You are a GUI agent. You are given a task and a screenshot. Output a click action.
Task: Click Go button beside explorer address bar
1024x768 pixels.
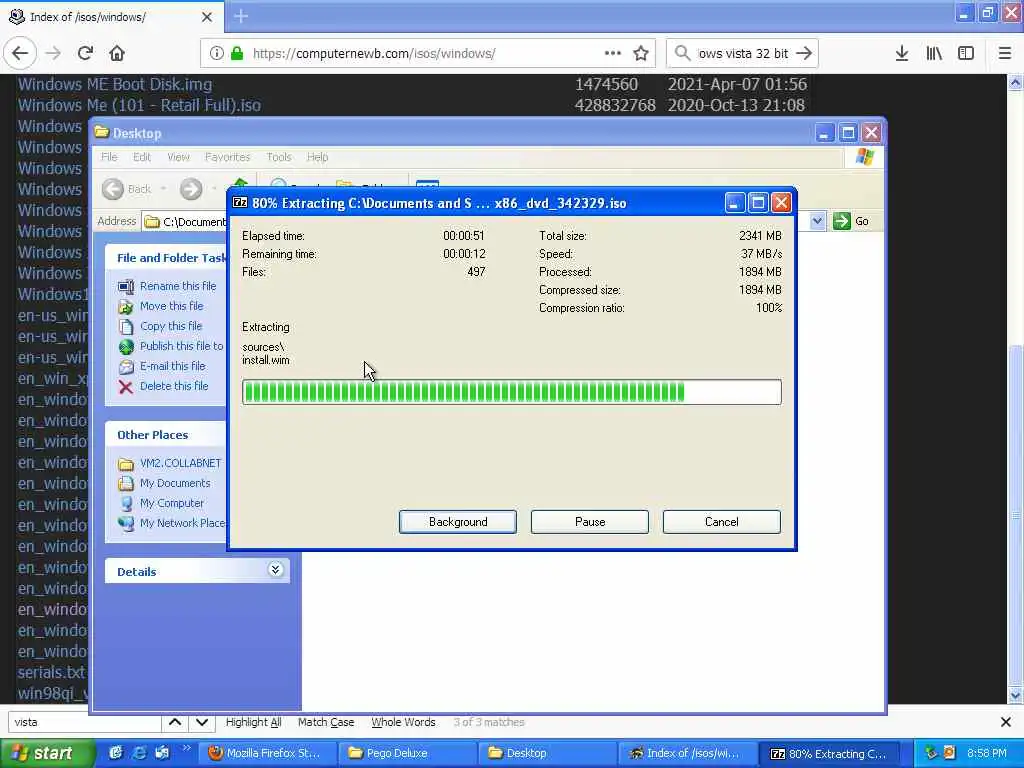click(852, 221)
